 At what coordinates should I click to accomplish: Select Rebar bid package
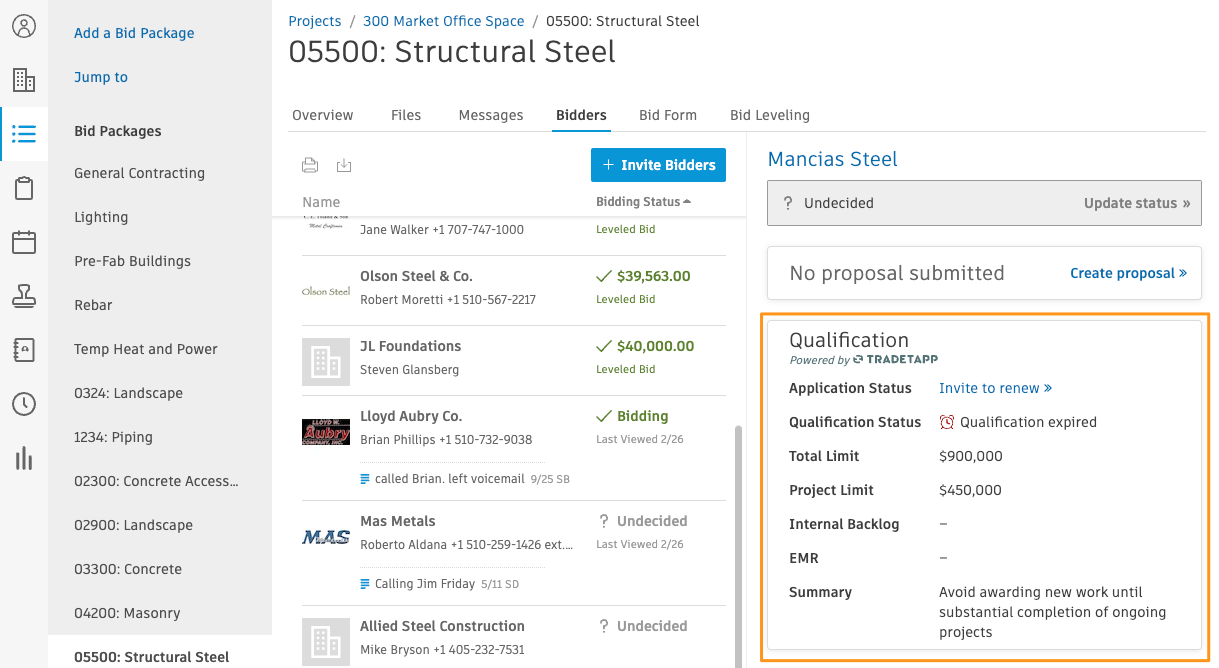tap(93, 305)
